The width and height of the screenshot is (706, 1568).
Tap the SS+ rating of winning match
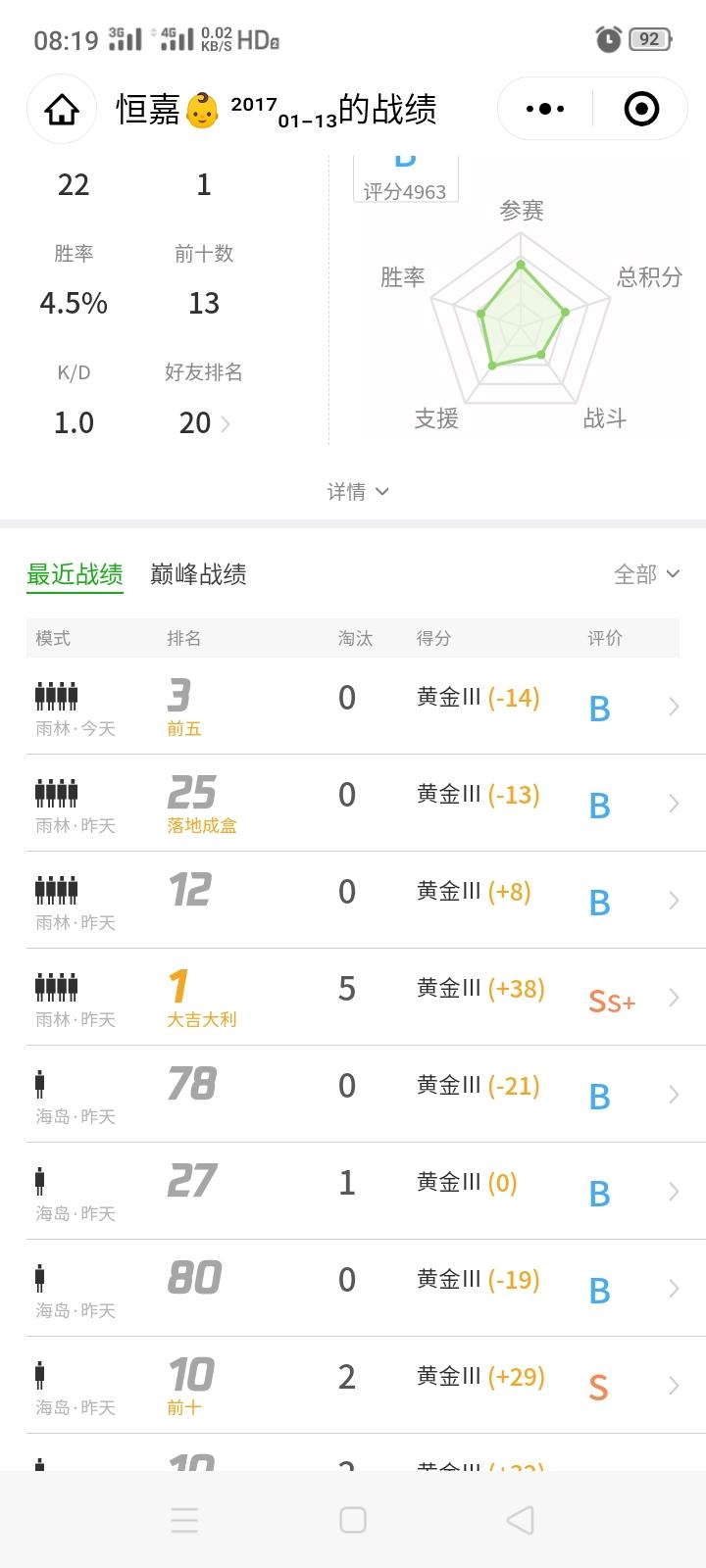click(x=612, y=1001)
